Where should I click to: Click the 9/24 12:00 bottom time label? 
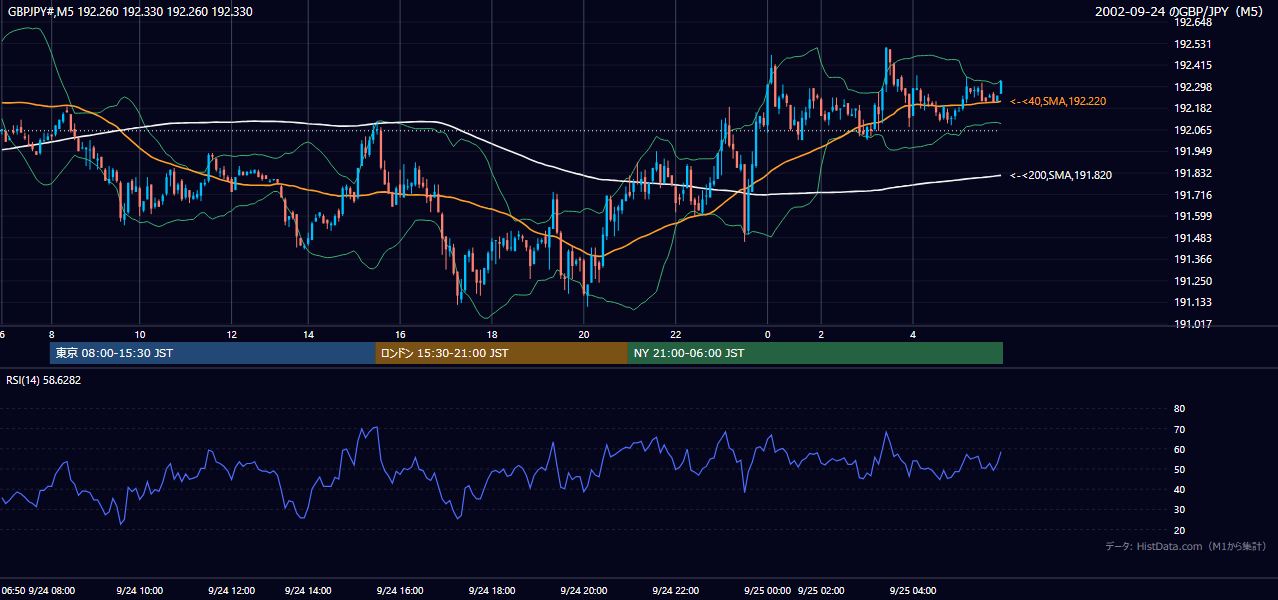click(x=232, y=590)
